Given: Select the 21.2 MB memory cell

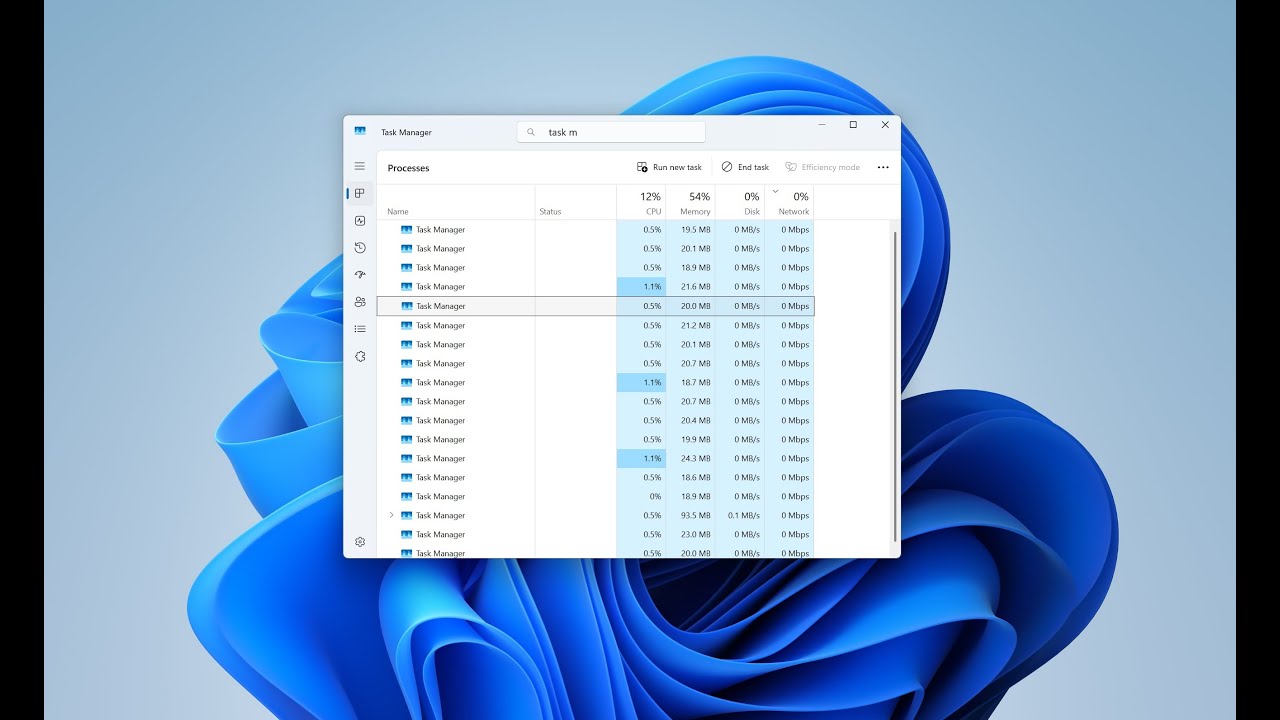Looking at the screenshot, I should (x=690, y=325).
